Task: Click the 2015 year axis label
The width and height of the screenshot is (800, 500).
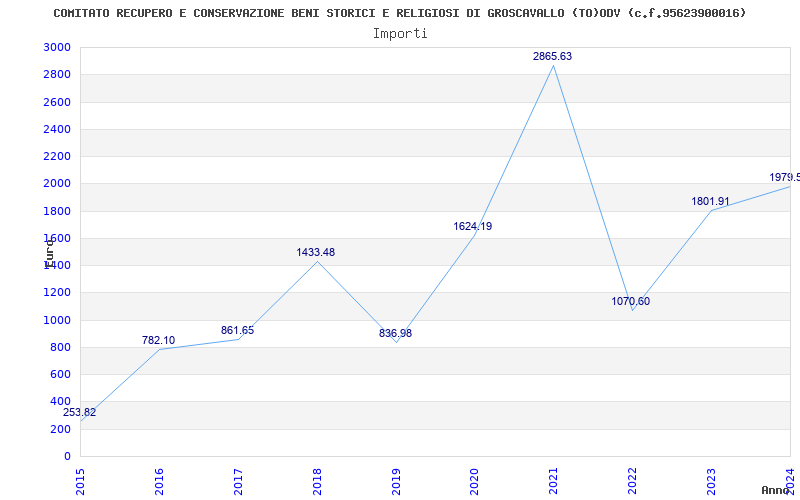Action: click(80, 482)
